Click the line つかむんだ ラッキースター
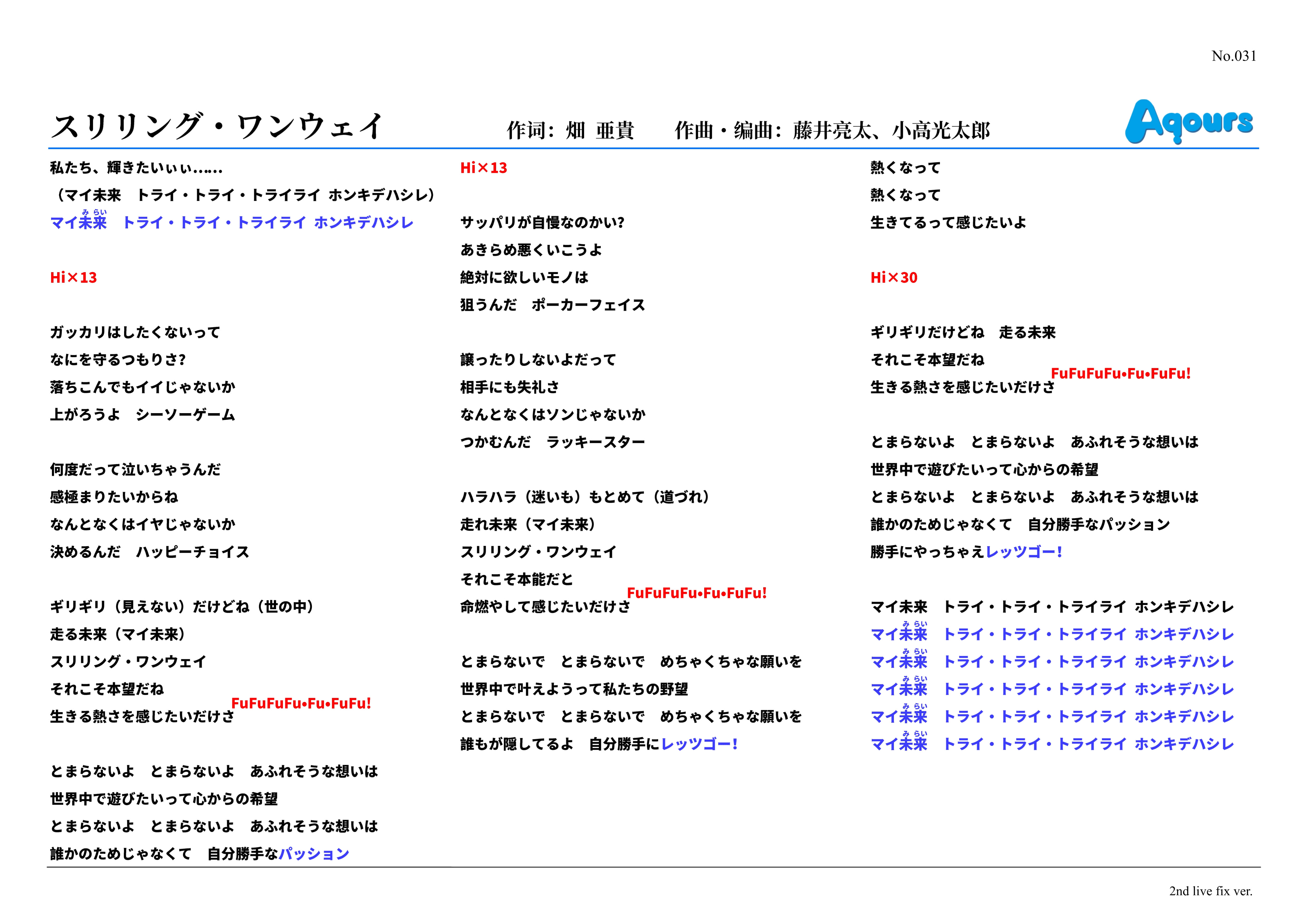Image resolution: width=1307 pixels, height=924 pixels. [x=552, y=442]
